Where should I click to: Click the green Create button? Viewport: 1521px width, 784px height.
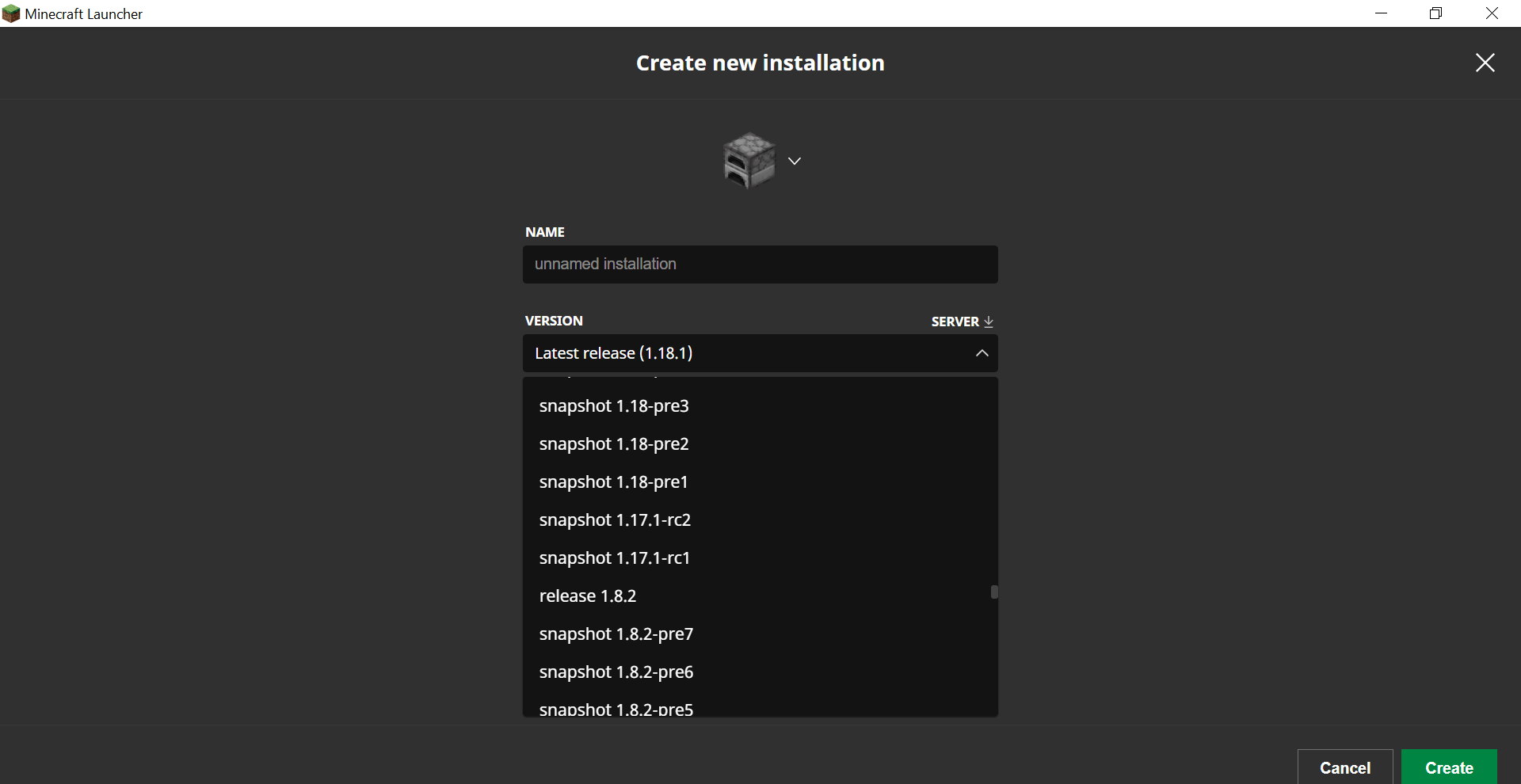[x=1448, y=767]
